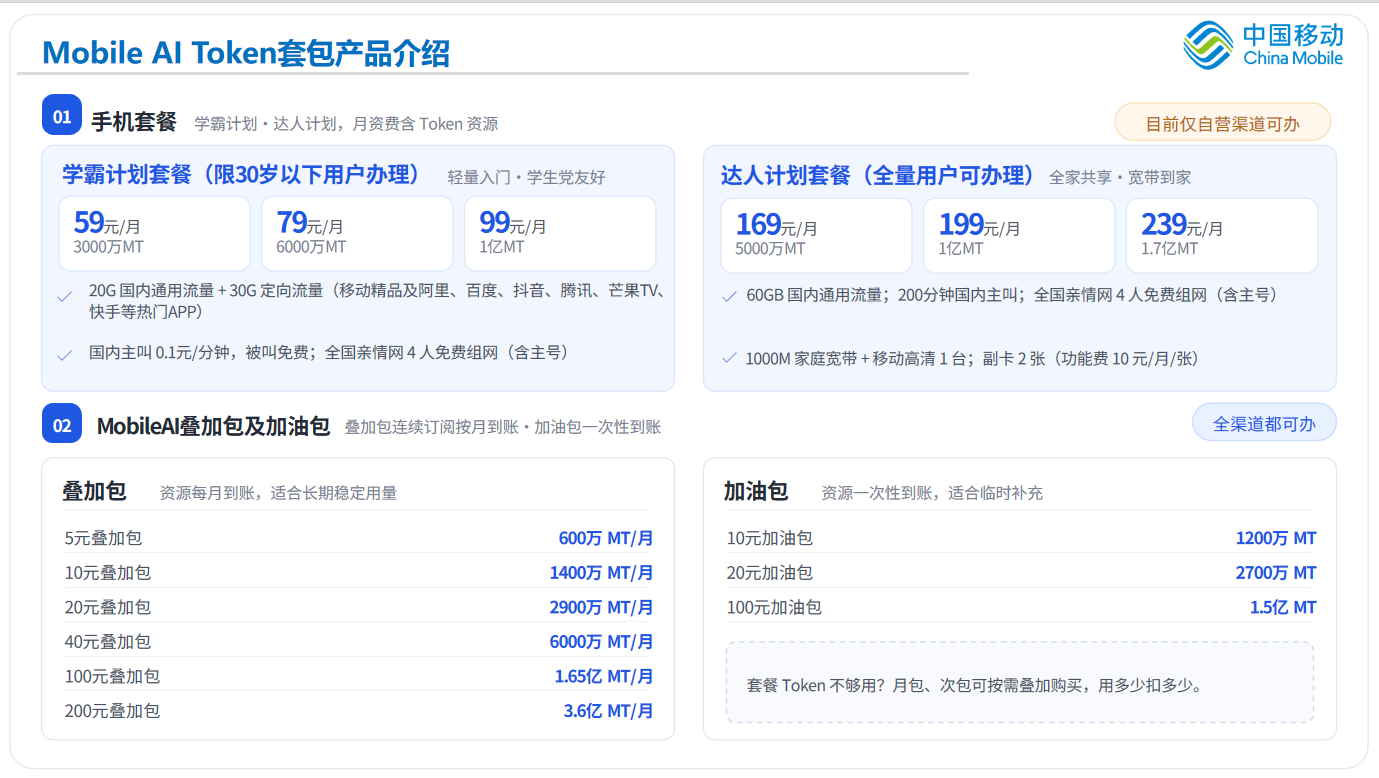Click the 20元加油包 row label
This screenshot has width=1379, height=778.
pyautogui.click(x=770, y=573)
